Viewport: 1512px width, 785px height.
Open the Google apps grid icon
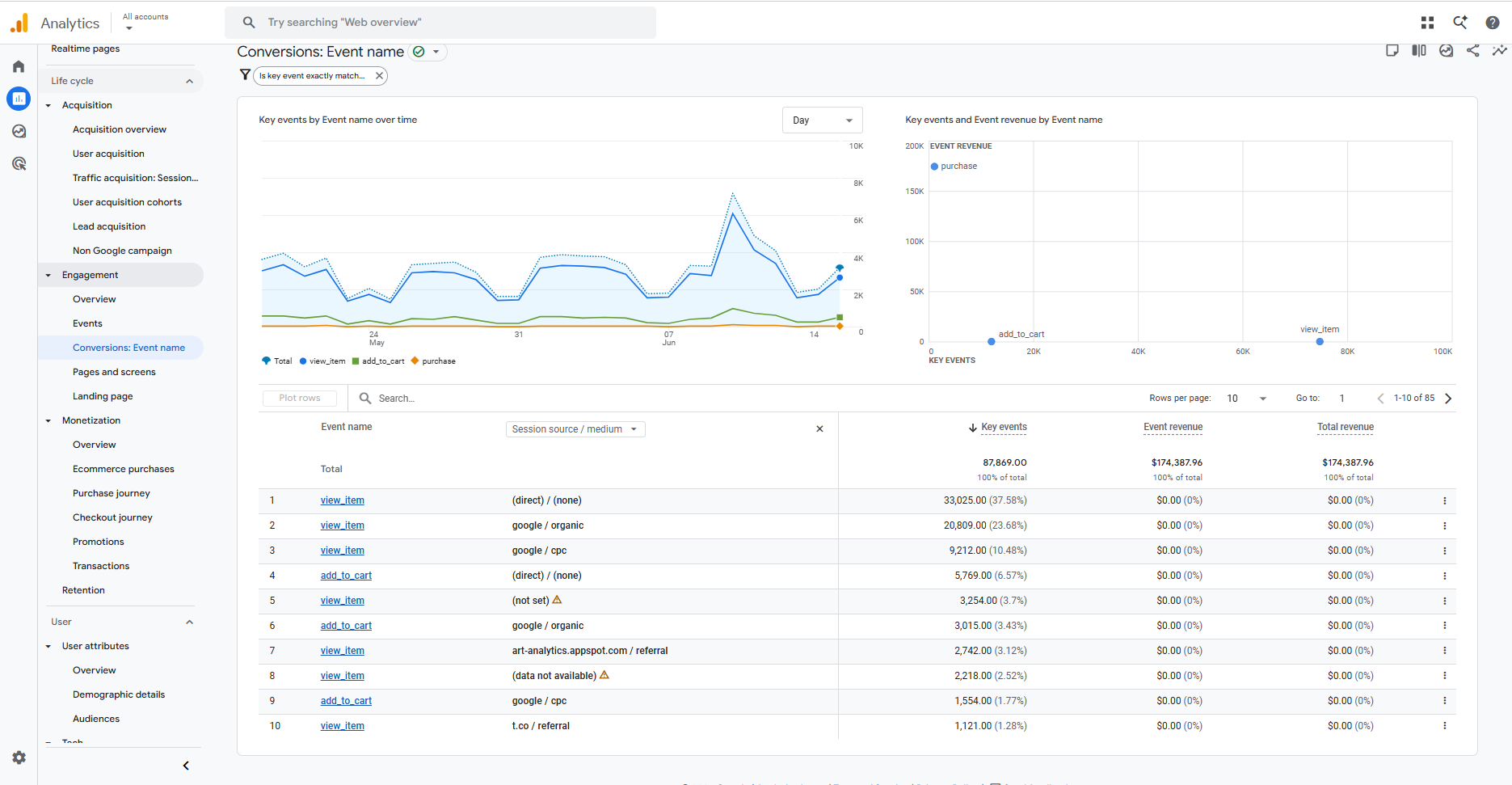coord(1427,23)
